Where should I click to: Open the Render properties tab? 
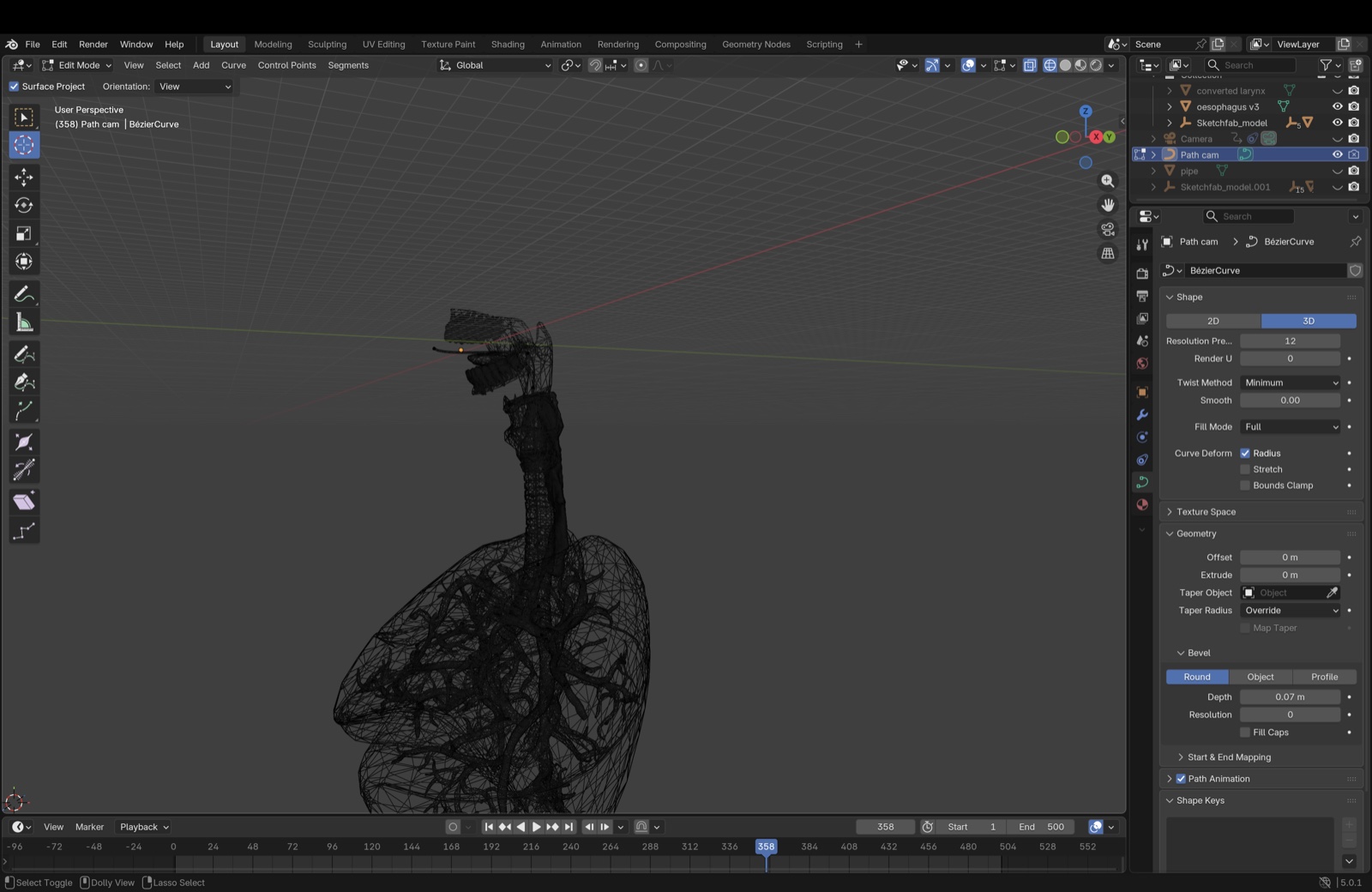point(1142,274)
